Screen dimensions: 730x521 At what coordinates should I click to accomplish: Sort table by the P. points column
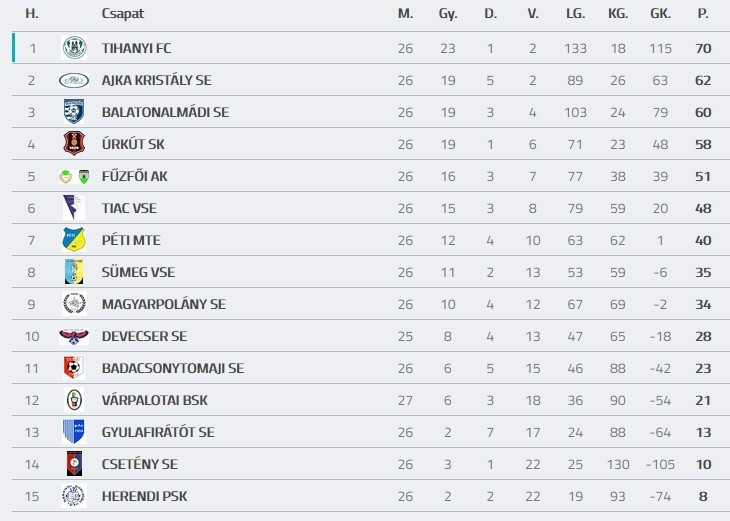(x=703, y=14)
